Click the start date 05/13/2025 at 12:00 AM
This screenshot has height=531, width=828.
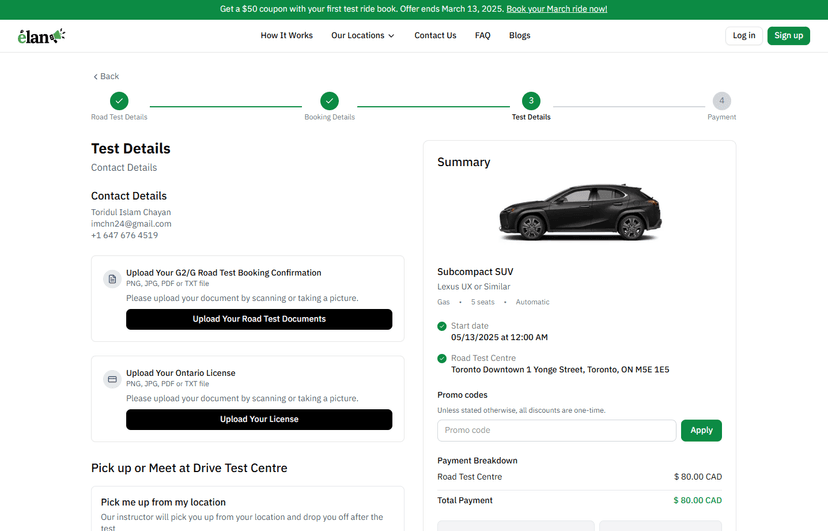(499, 337)
